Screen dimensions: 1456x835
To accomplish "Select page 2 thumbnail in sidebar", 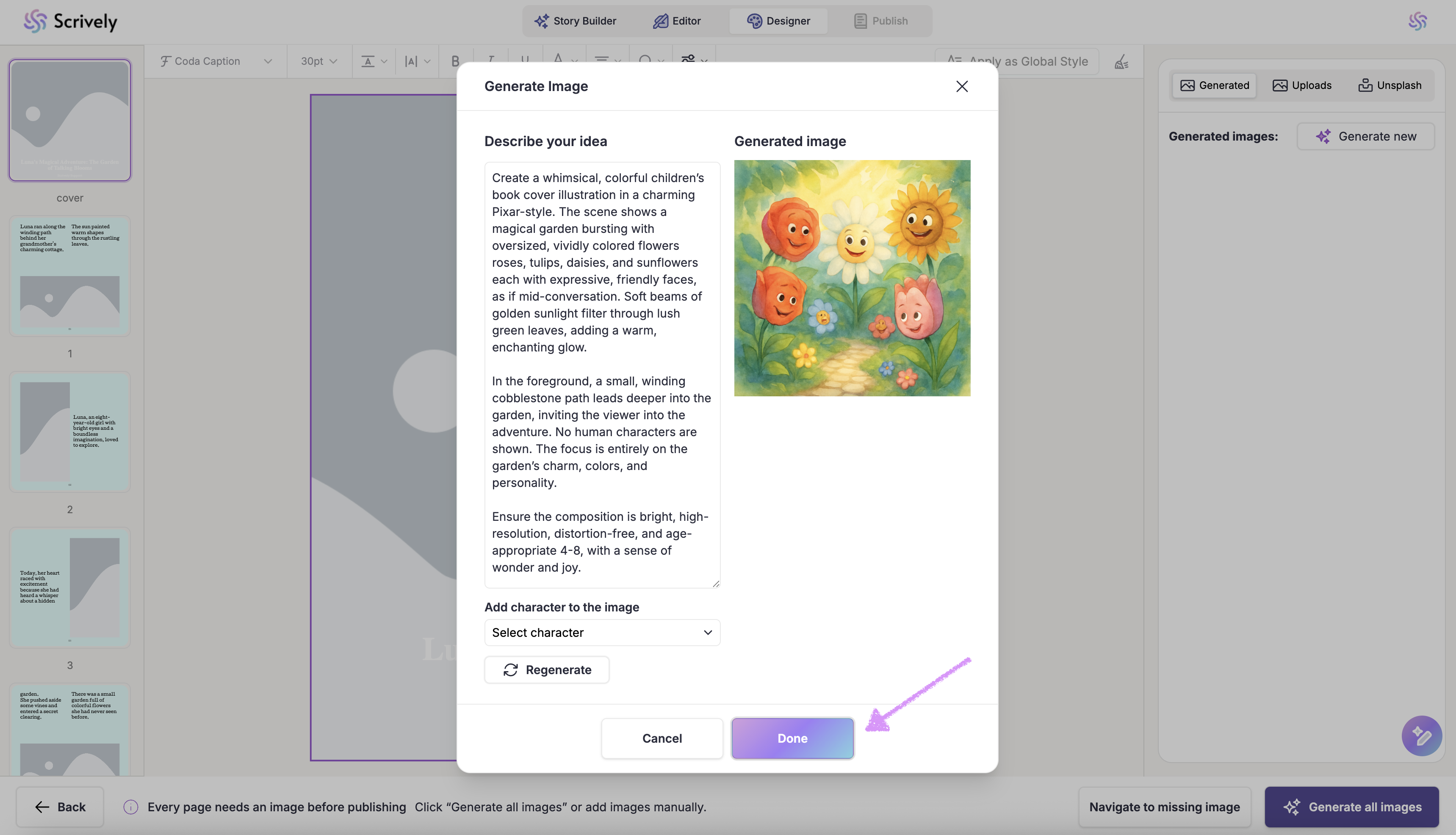I will [70, 432].
